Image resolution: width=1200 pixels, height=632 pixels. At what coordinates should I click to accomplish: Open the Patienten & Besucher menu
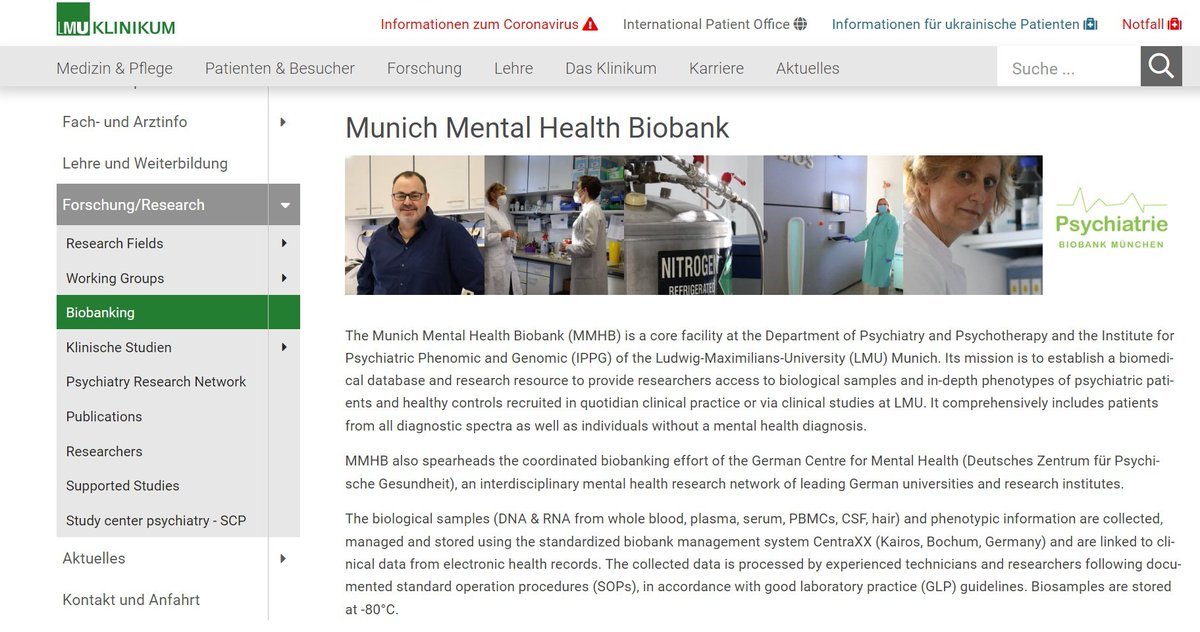[x=280, y=68]
